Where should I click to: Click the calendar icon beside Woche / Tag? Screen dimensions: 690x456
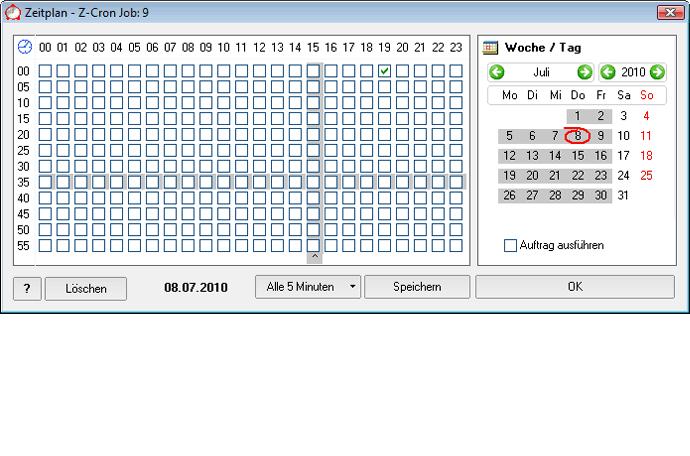pyautogui.click(x=491, y=47)
